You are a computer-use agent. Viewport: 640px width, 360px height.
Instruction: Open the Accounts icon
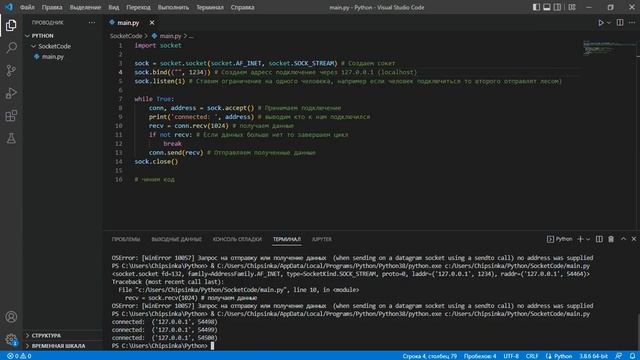(x=11, y=317)
